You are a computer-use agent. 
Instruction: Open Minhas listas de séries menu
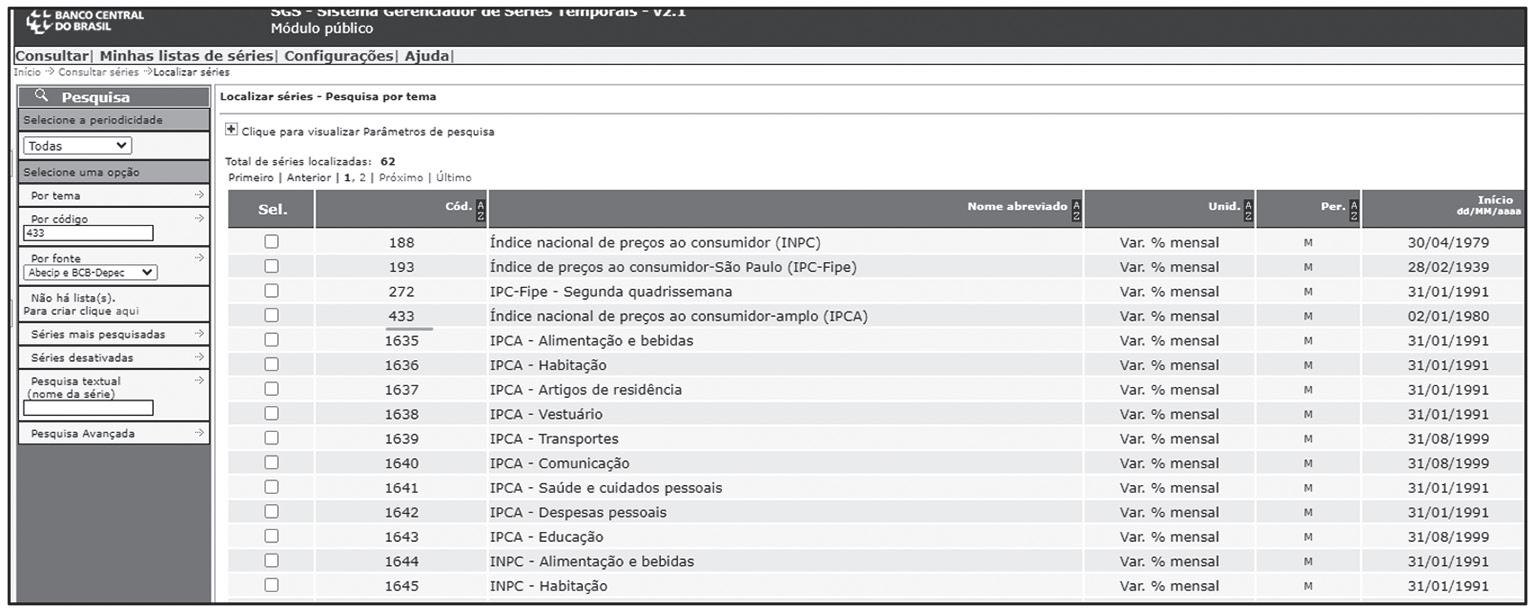point(186,56)
